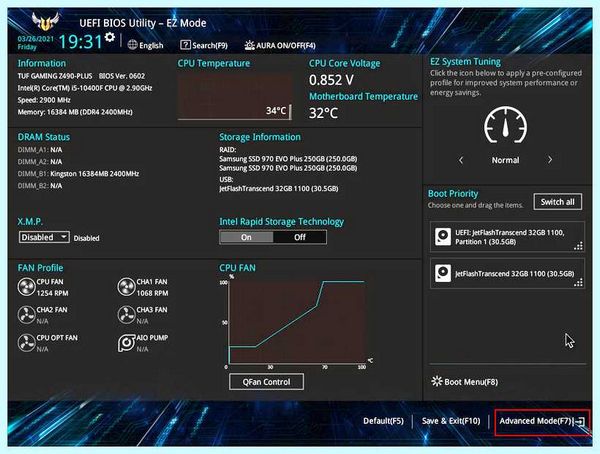Click Default(F5)
600x454 pixels.
383,421
